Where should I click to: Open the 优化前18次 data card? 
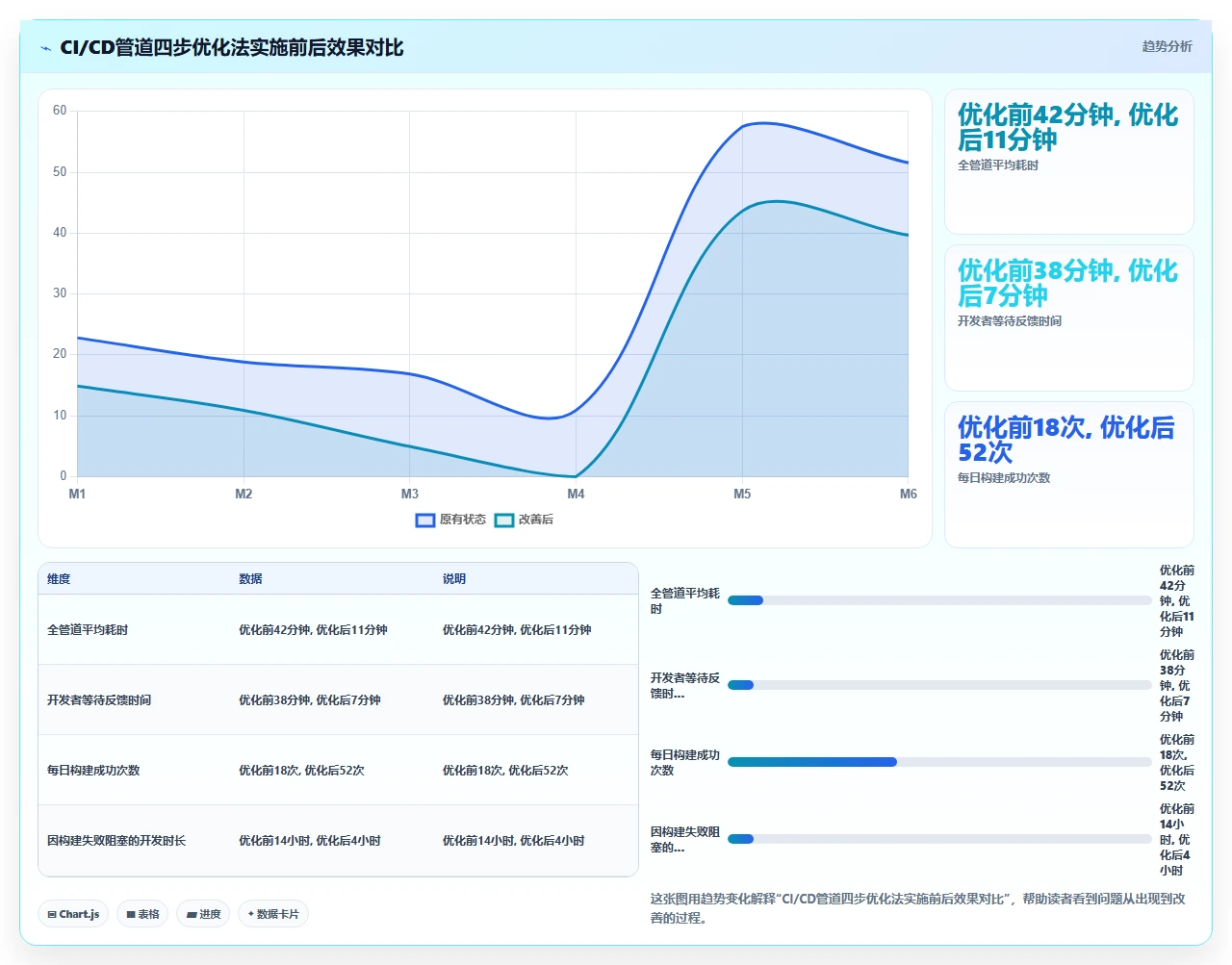(1069, 474)
